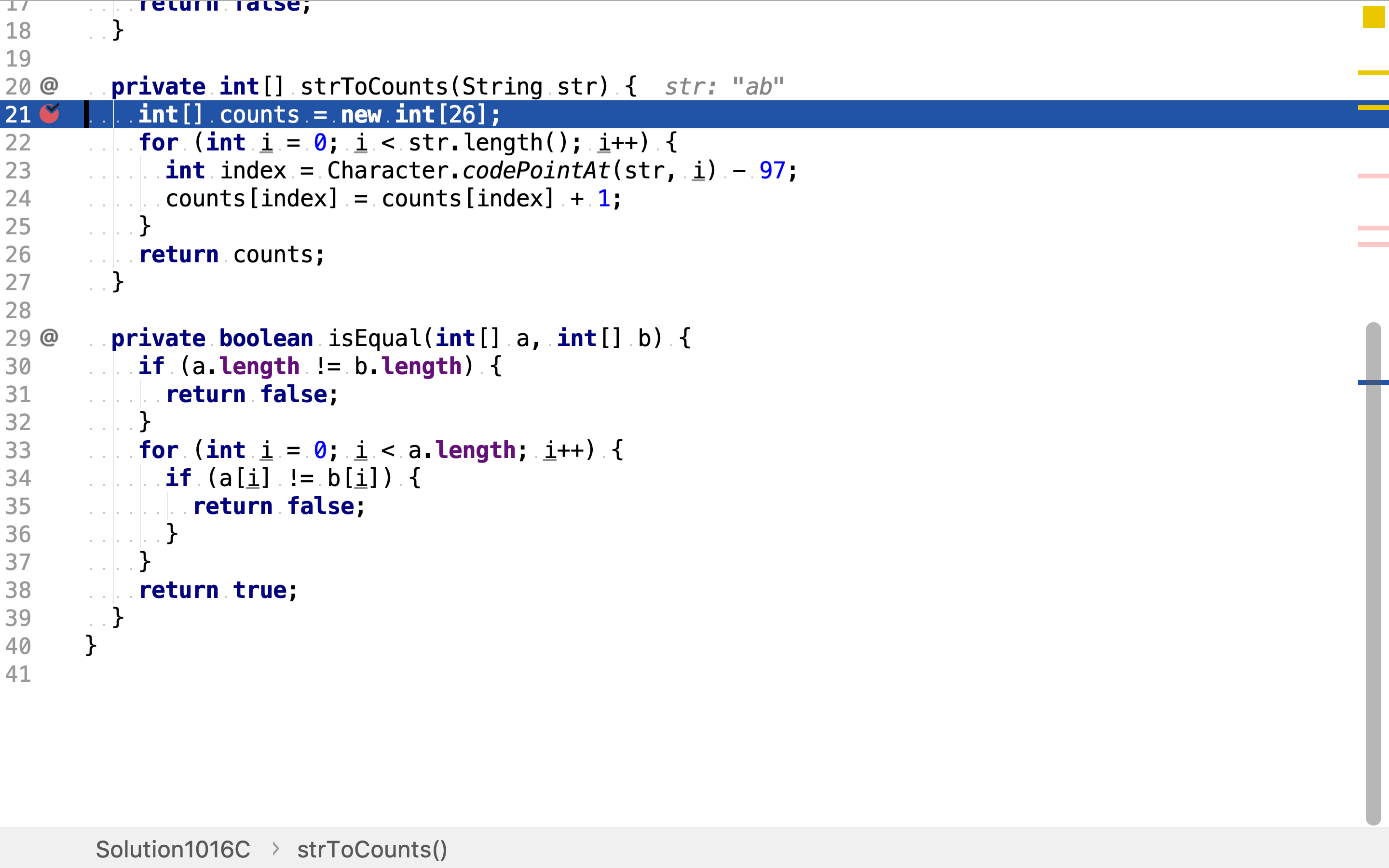Place caret on strToCounts method name
The image size is (1389, 868).
[x=373, y=87]
